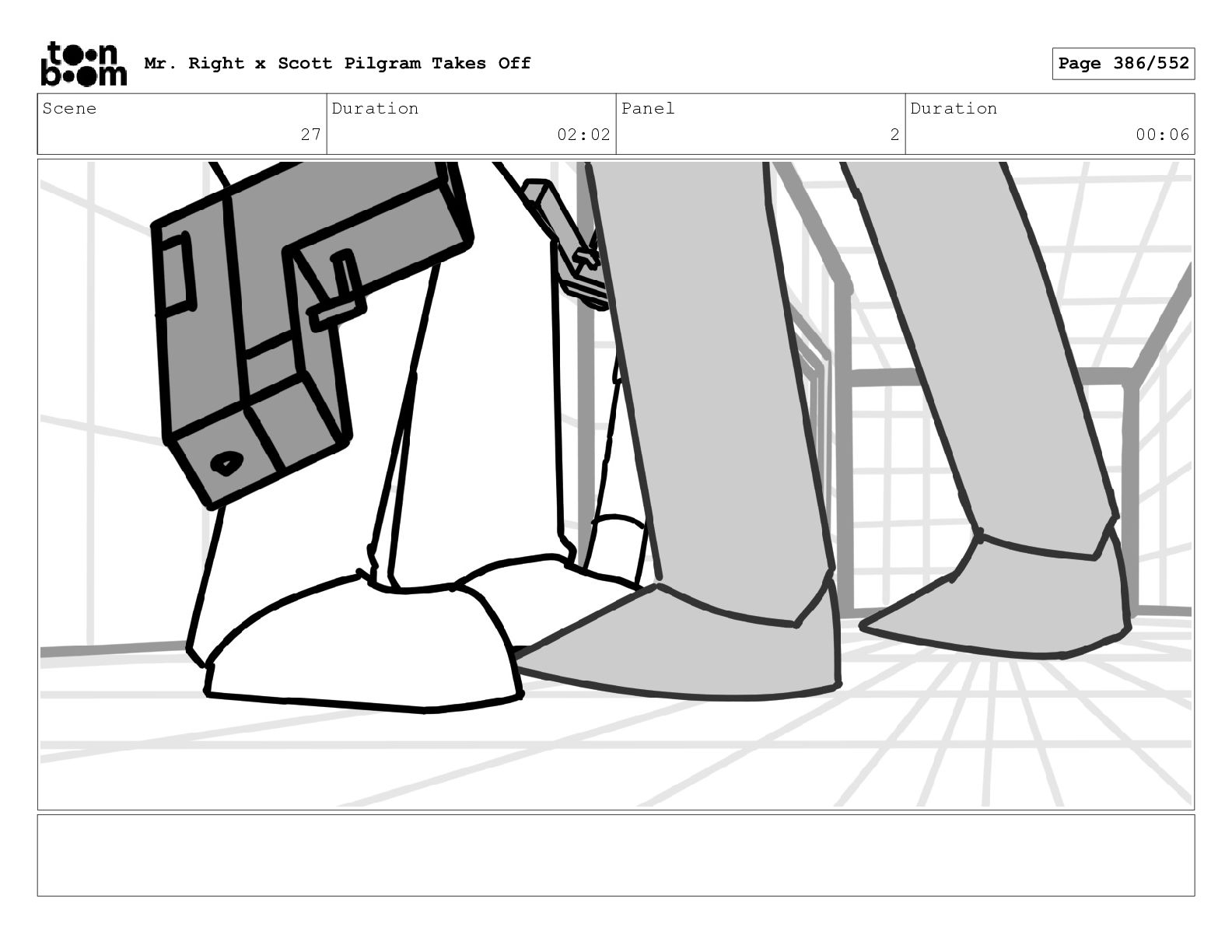Click the 'Panel' header label
Image resolution: width=1232 pixels, height=952 pixels.
point(648,108)
